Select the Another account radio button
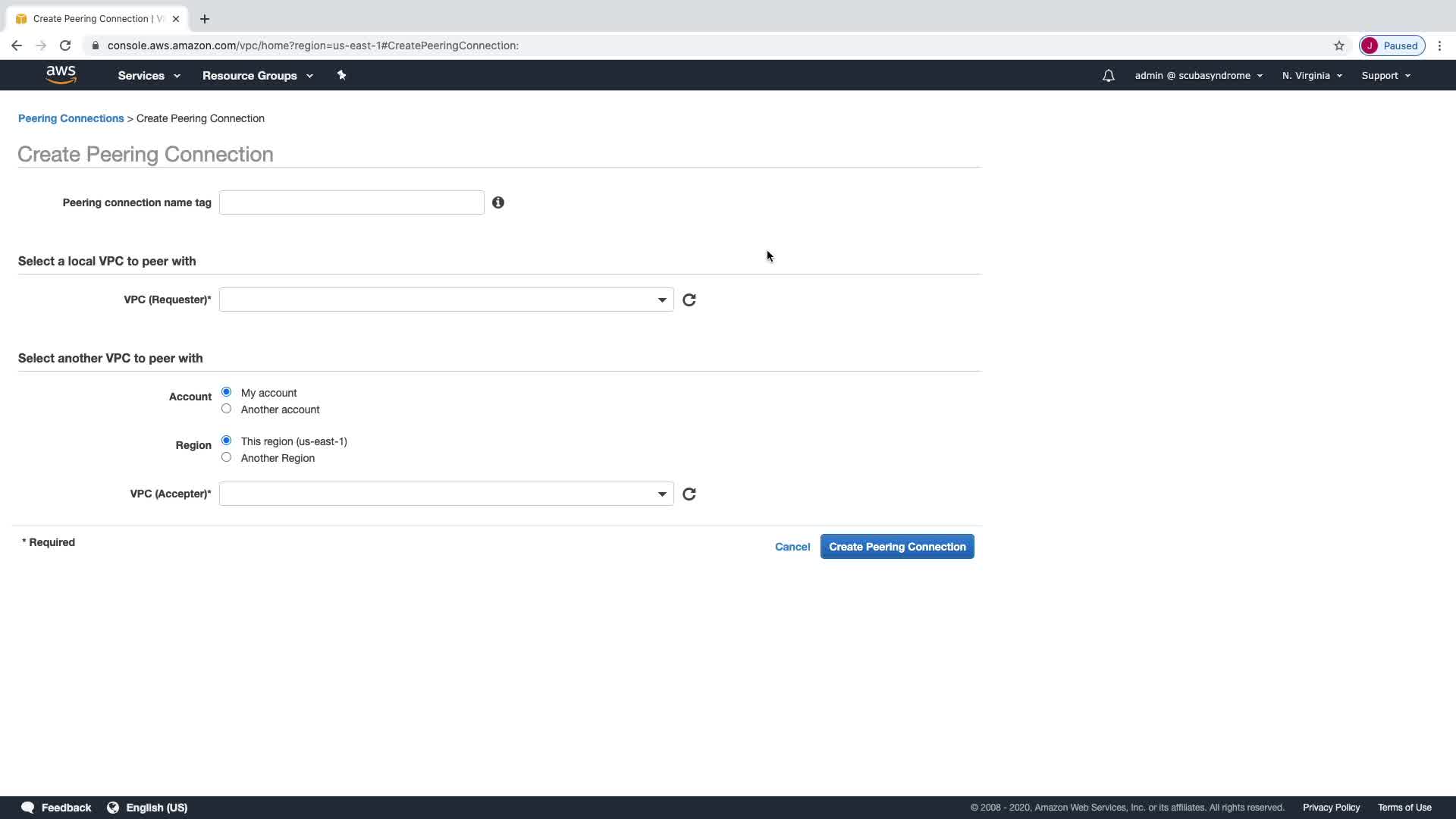This screenshot has height=819, width=1456. click(226, 409)
